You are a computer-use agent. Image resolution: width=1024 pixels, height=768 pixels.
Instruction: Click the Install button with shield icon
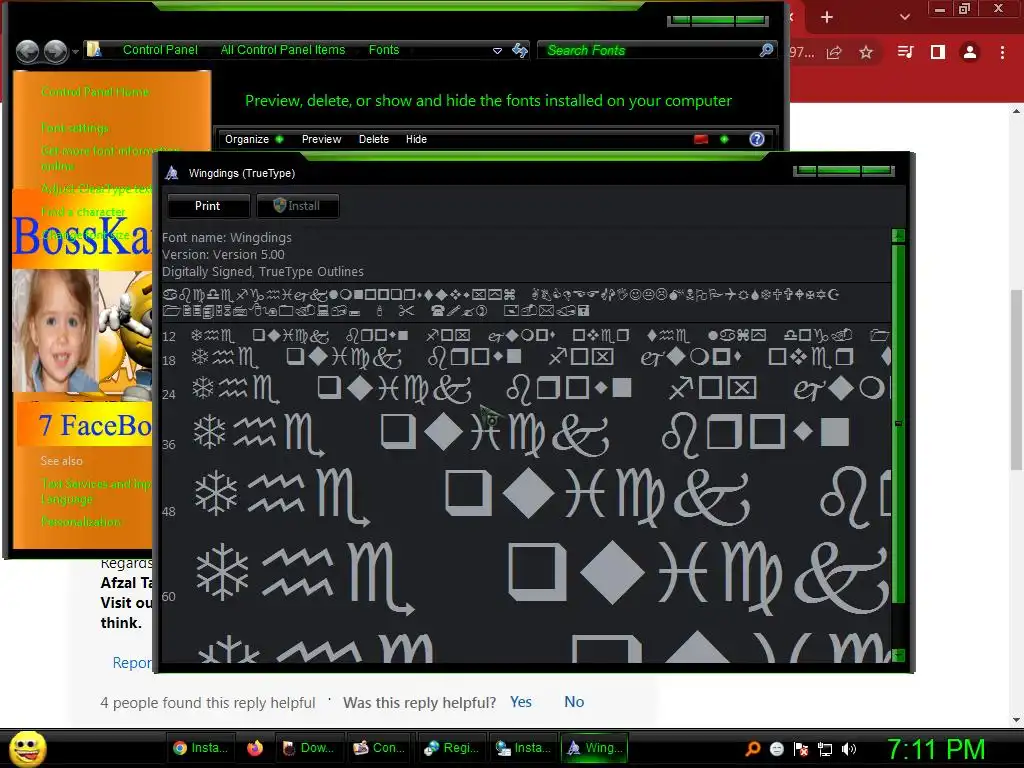point(297,206)
